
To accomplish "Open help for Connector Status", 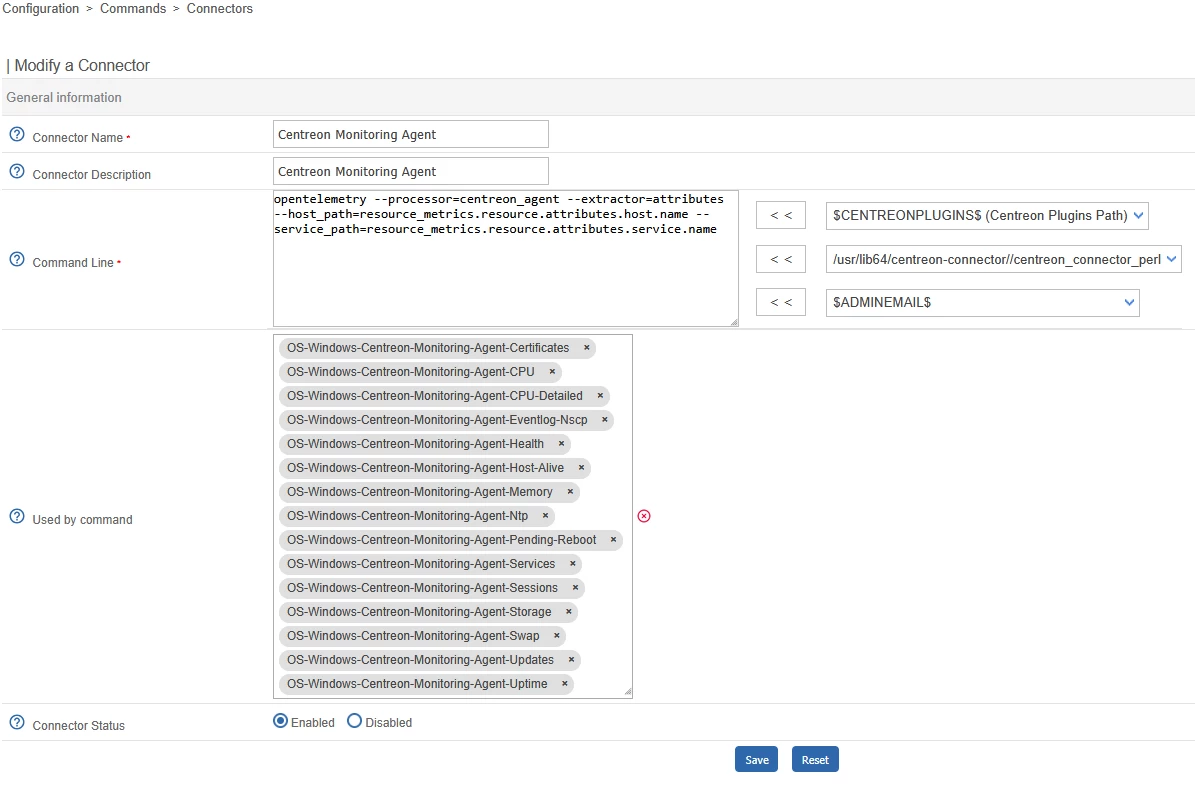I will tap(17, 723).
